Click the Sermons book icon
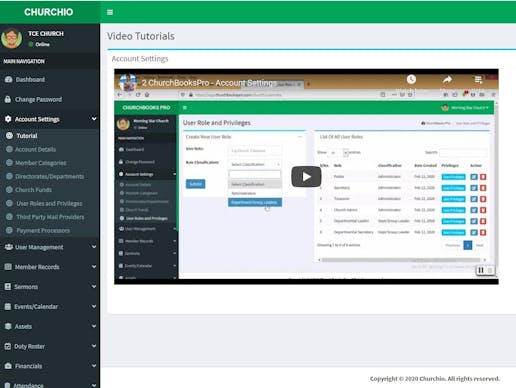The height and width of the screenshot is (388, 516). point(8,287)
